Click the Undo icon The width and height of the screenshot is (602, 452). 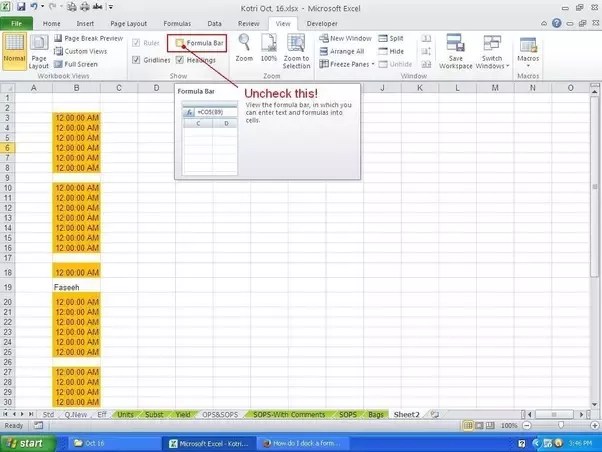[x=34, y=7]
